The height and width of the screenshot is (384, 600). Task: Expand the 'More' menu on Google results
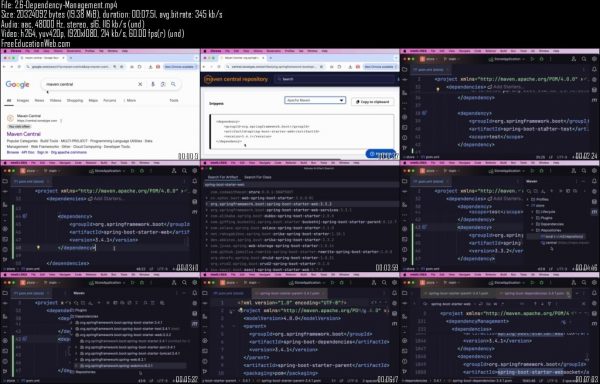click(130, 101)
